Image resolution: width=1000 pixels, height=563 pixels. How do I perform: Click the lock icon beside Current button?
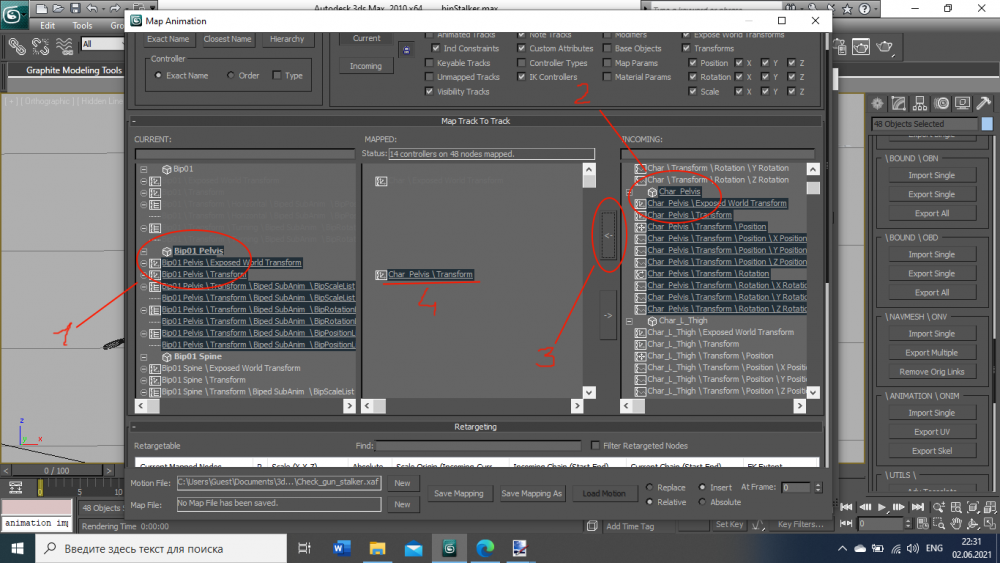pyautogui.click(x=406, y=47)
